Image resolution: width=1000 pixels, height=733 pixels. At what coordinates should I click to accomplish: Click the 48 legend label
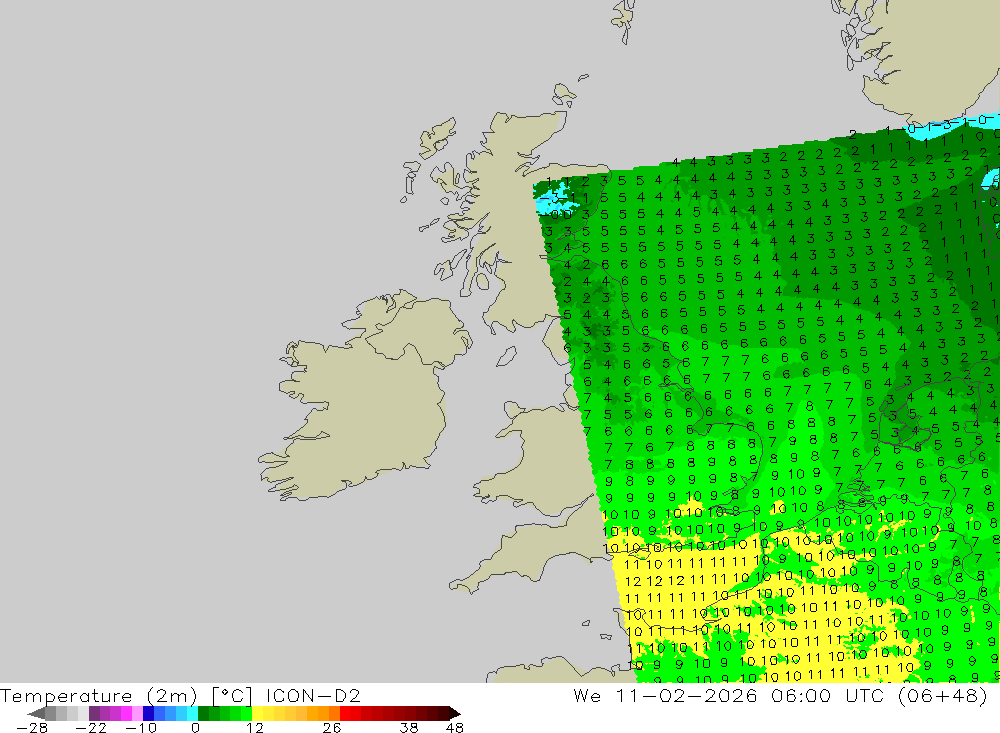tap(455, 728)
